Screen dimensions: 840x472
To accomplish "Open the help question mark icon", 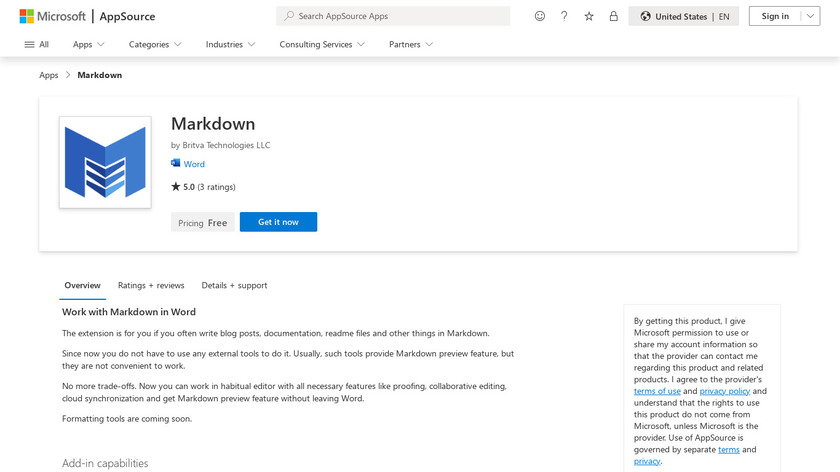I will 564,16.
